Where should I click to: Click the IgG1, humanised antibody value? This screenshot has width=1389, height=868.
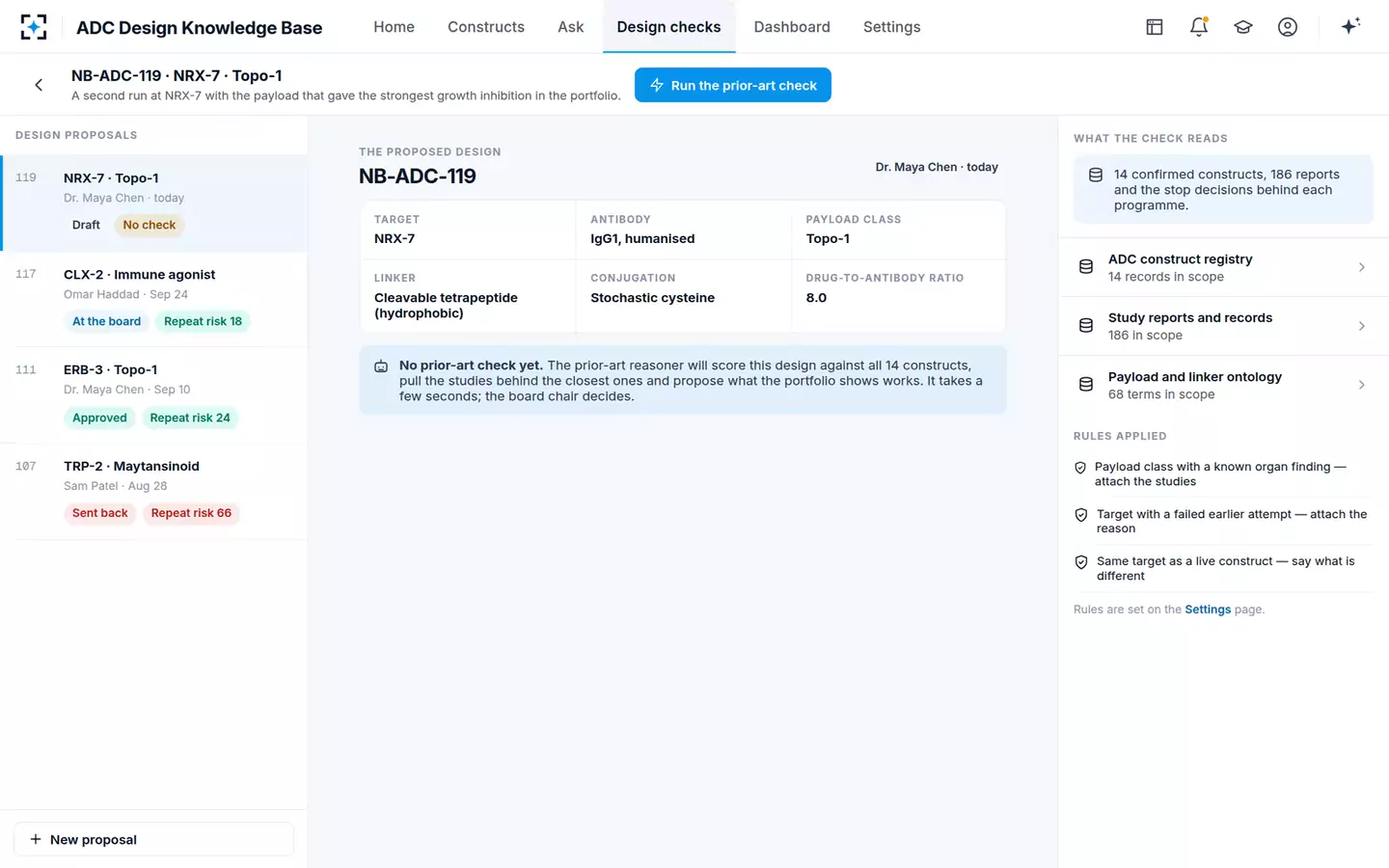pos(642,239)
